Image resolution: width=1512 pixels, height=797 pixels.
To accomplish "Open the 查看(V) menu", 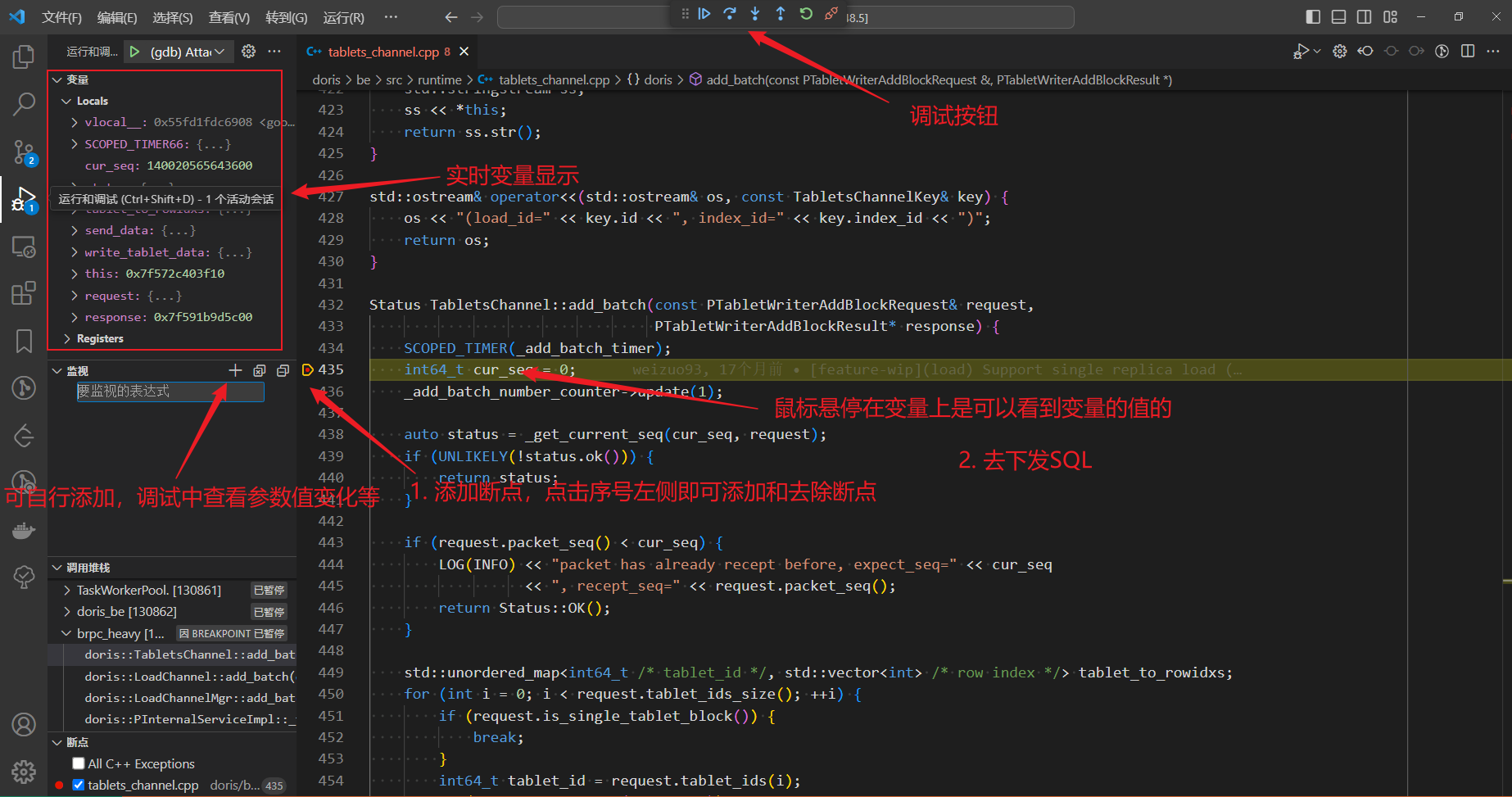I will [x=229, y=17].
